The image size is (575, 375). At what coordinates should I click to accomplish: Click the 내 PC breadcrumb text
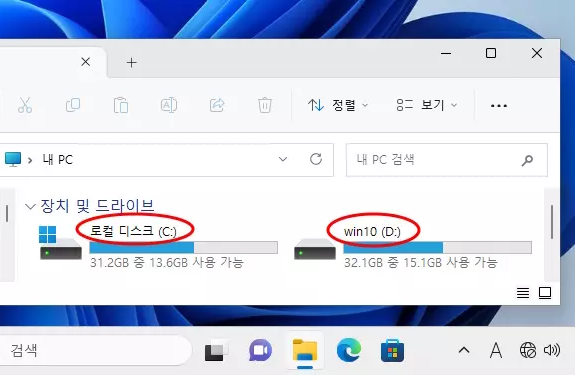pyautogui.click(x=58, y=160)
